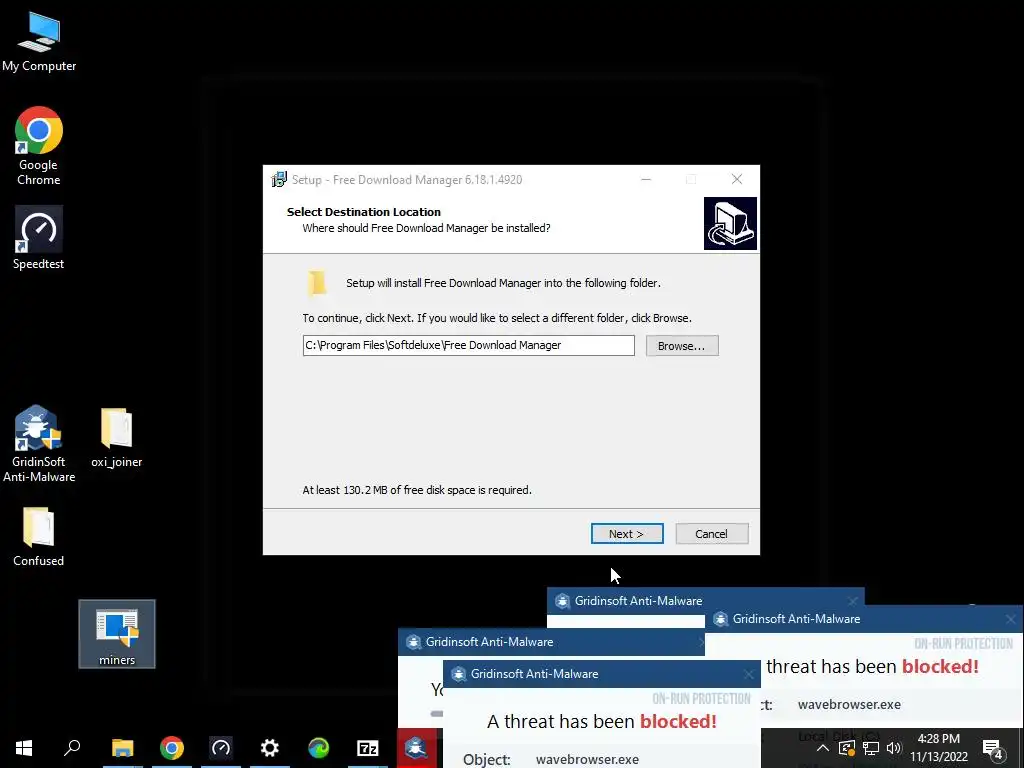
Task: Select the Speedtest desktop shortcut
Action: pos(39,238)
